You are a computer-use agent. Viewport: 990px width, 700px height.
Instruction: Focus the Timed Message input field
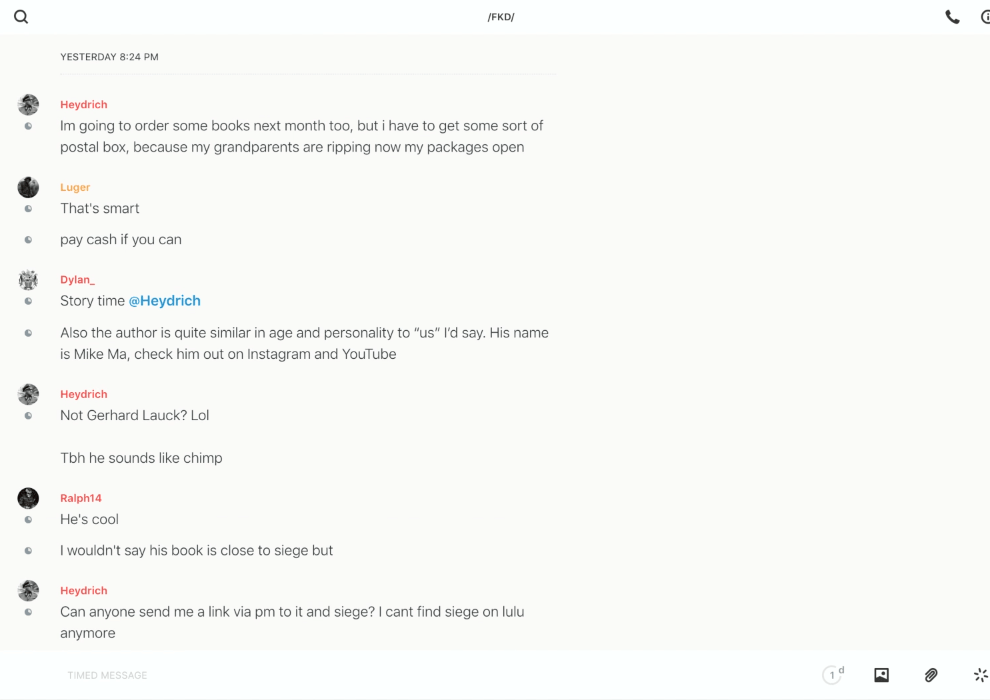coord(400,675)
